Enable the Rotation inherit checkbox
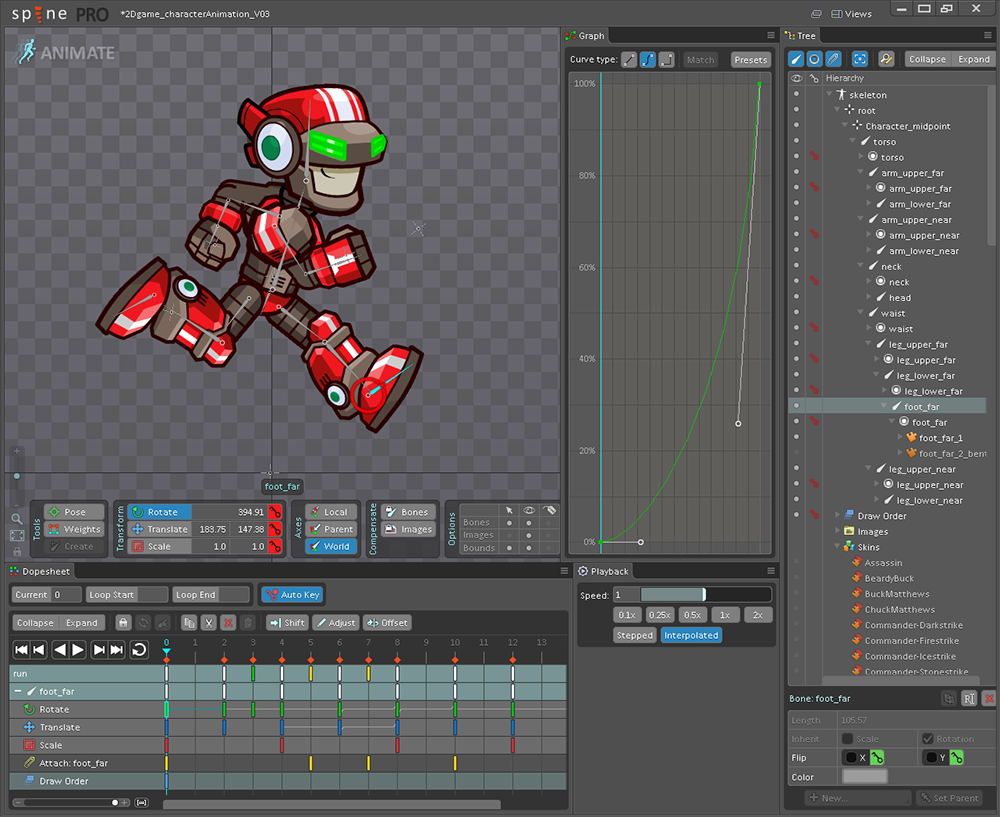The image size is (1000, 817). (928, 739)
